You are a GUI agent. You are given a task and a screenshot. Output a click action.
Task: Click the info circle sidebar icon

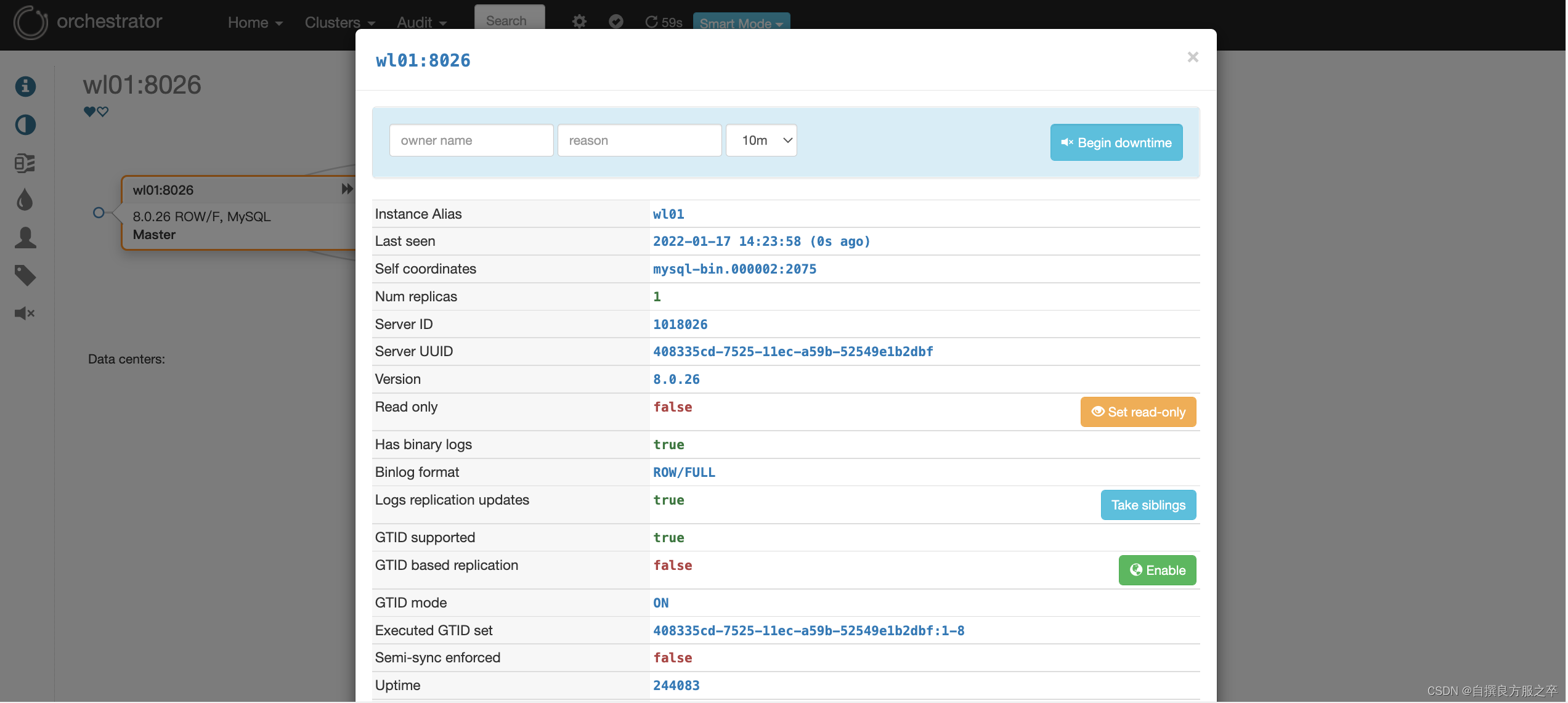(25, 86)
